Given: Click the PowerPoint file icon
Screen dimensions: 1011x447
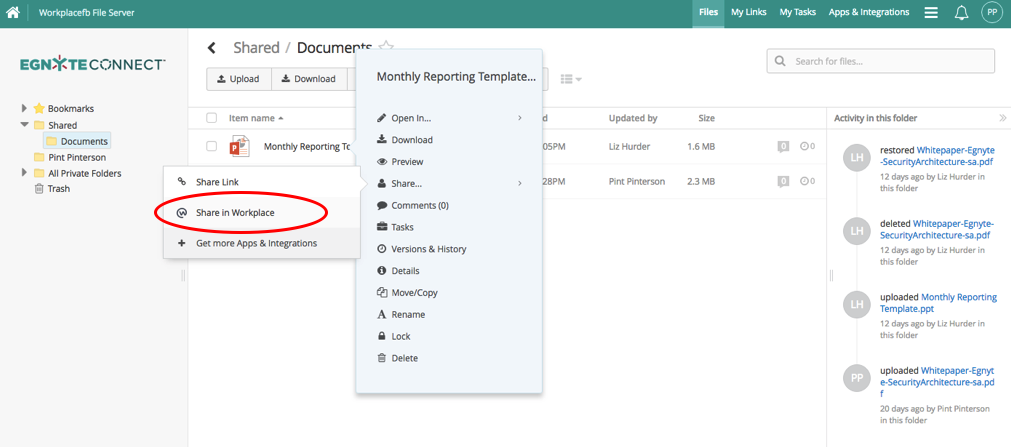Looking at the screenshot, I should pyautogui.click(x=239, y=146).
